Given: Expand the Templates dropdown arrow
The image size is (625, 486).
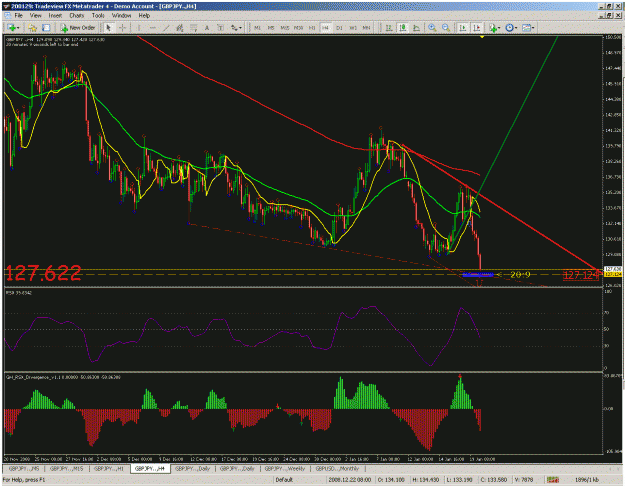Looking at the screenshot, I should pos(533,28).
